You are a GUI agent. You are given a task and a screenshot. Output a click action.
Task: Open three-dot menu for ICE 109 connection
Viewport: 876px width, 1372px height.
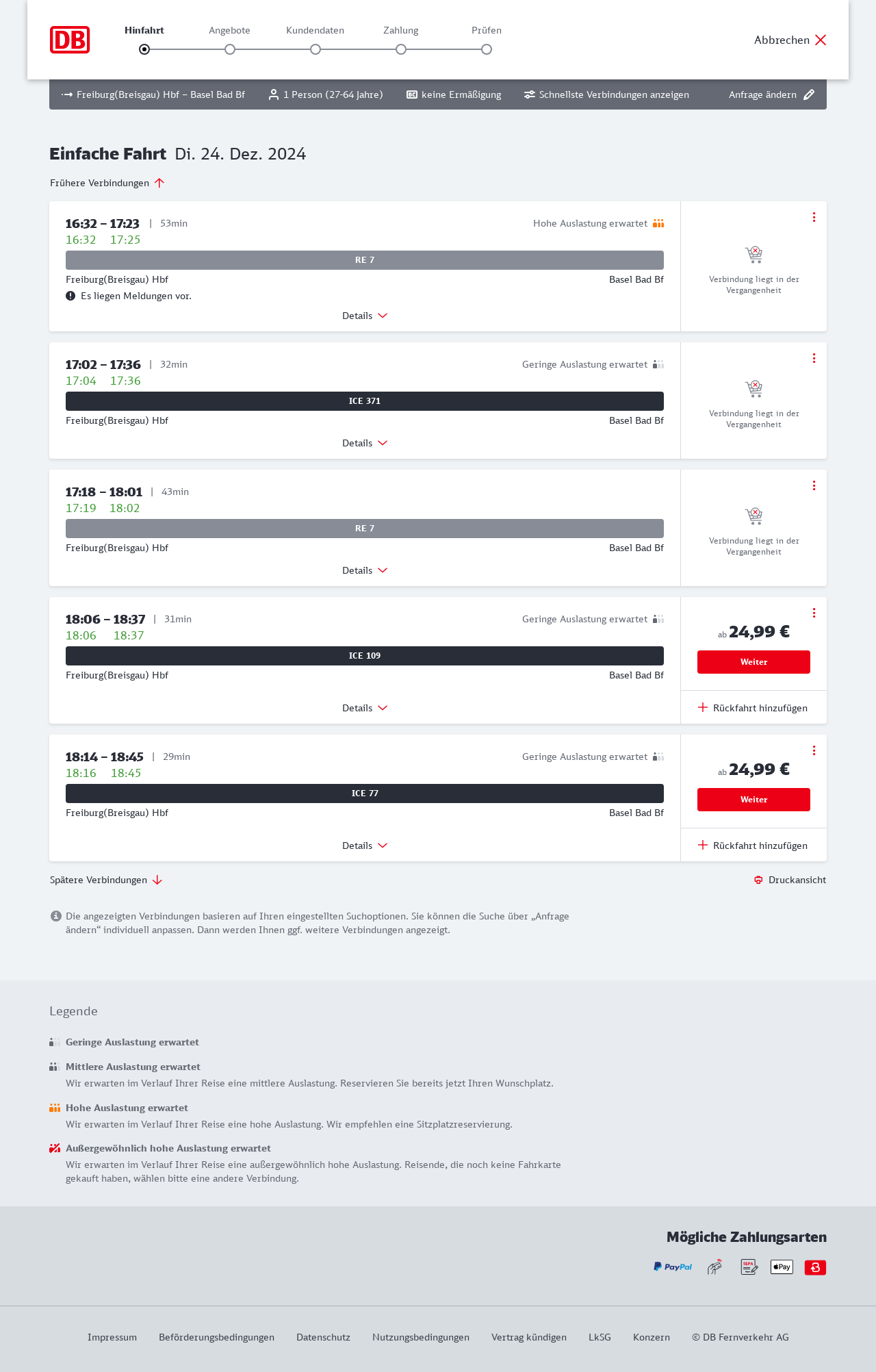[814, 613]
